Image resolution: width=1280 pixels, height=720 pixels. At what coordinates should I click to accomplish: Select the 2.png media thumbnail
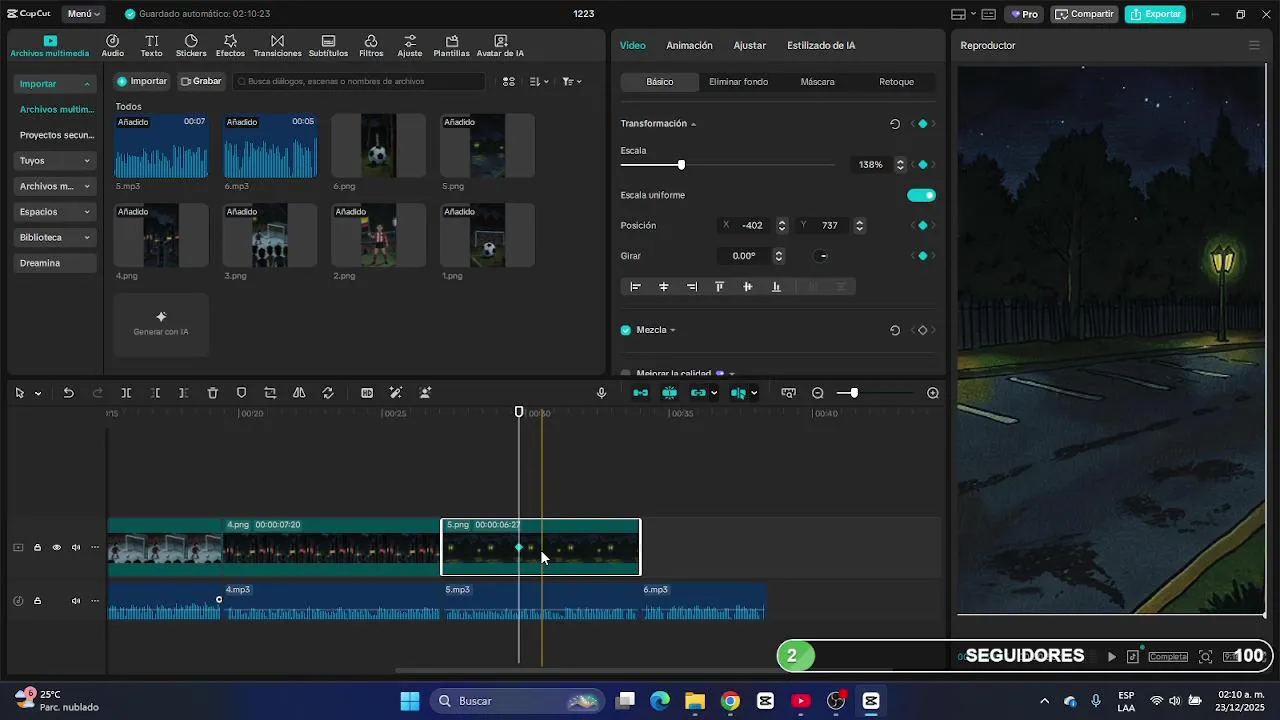(x=379, y=236)
